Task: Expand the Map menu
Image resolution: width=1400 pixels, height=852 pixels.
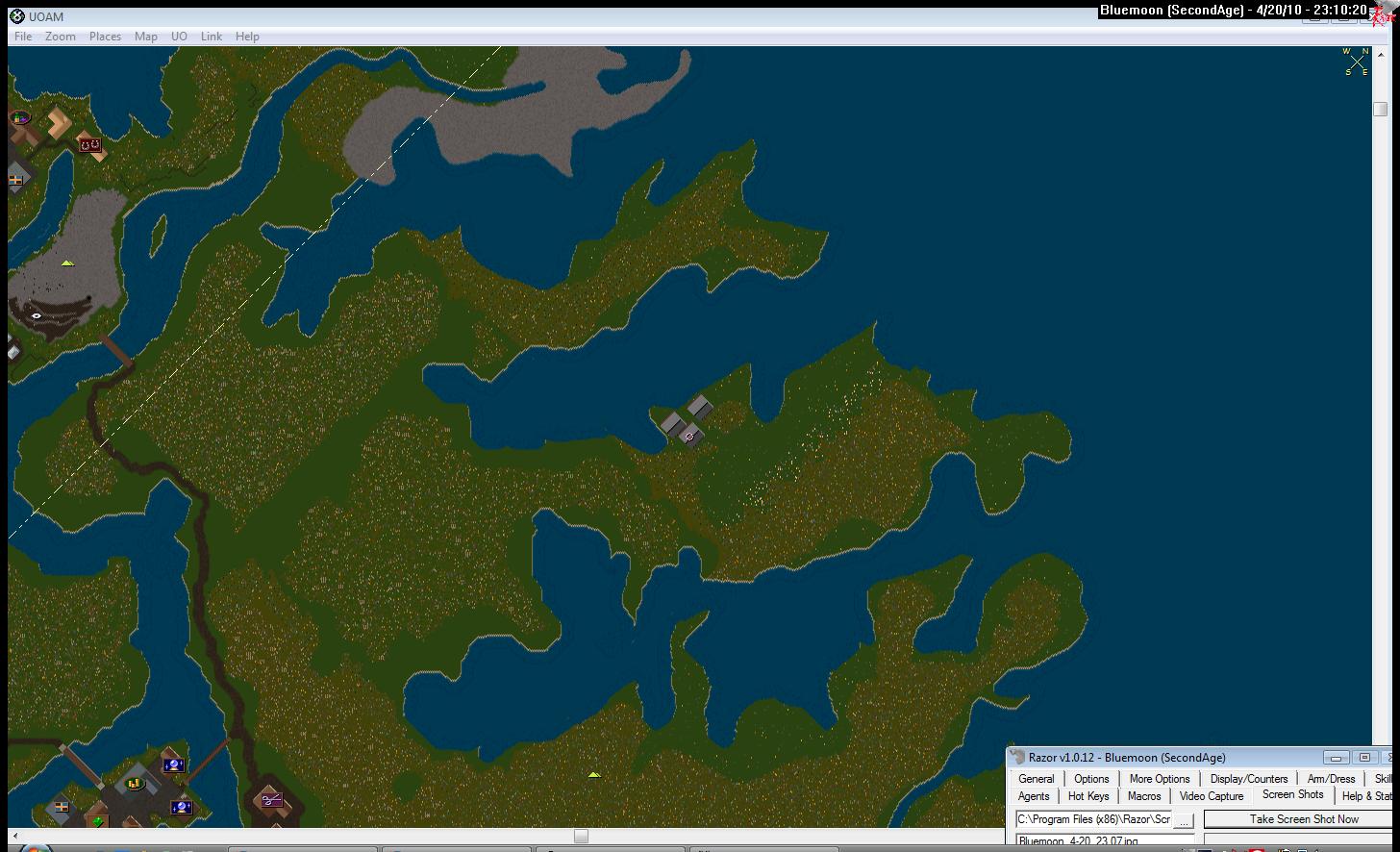Action: (x=146, y=37)
